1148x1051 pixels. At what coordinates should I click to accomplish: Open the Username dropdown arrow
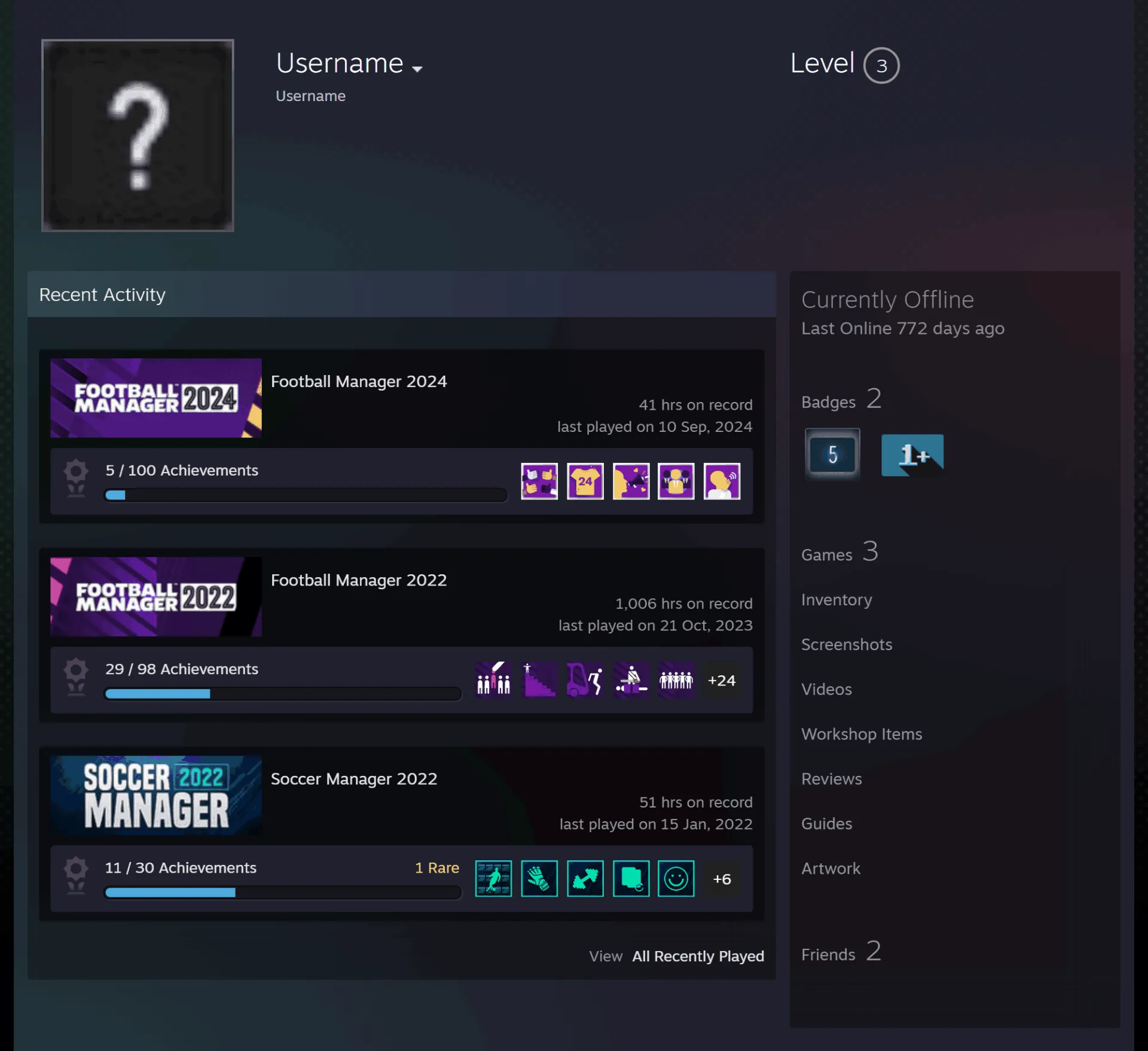[x=417, y=69]
